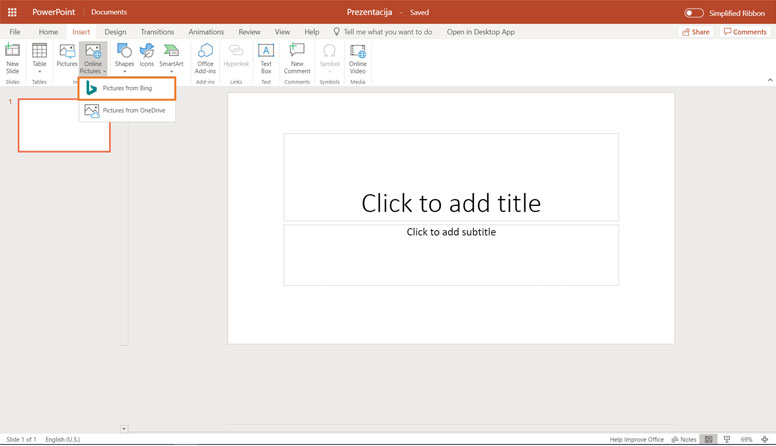Toggle the Simplified Ribbon switch
The width and height of the screenshot is (776, 446).
(693, 13)
